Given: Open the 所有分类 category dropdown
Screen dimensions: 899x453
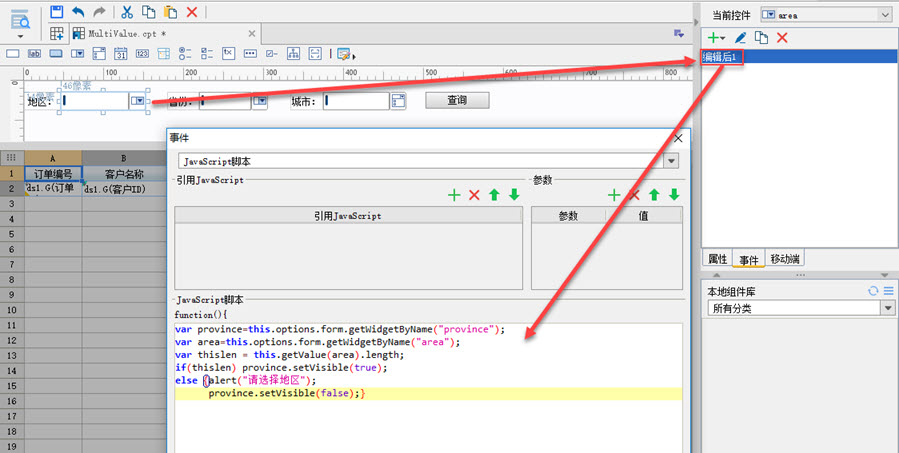Looking at the screenshot, I should tap(888, 308).
